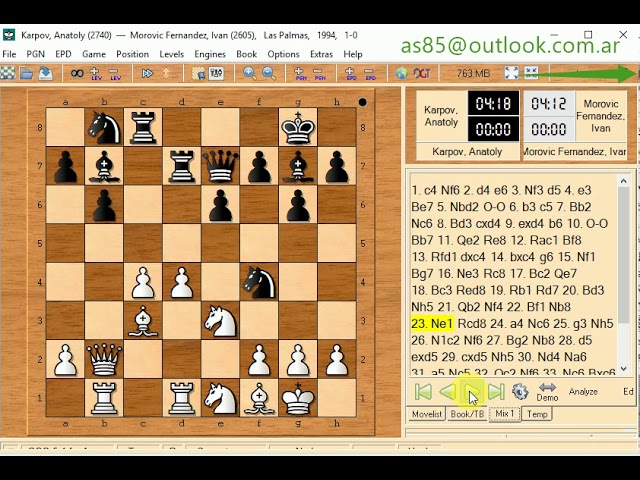Screen dimensions: 640x480
Task: Open the Levels menu
Action: pos(171,54)
